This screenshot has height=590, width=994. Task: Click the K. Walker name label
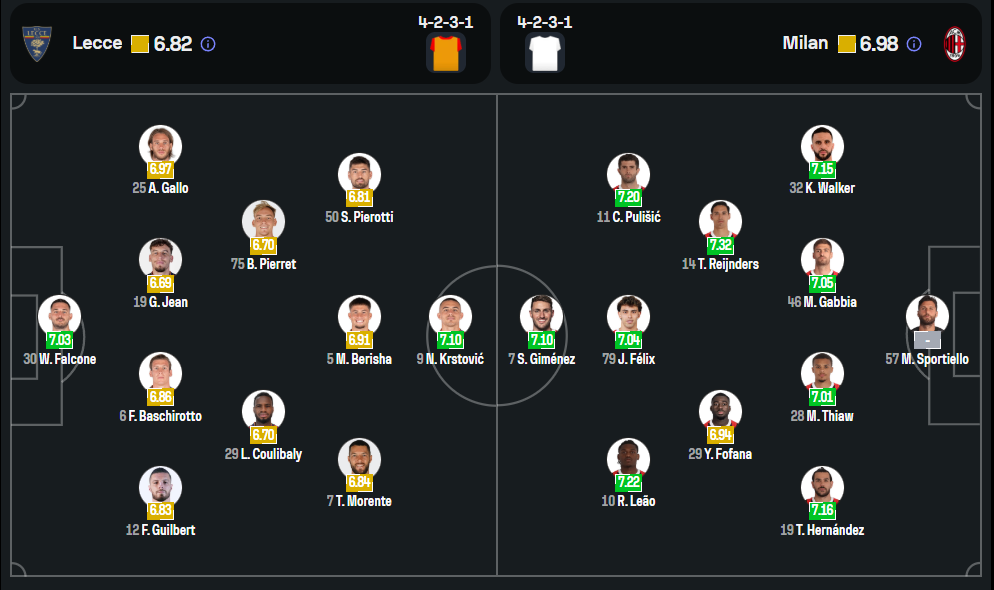pyautogui.click(x=822, y=188)
